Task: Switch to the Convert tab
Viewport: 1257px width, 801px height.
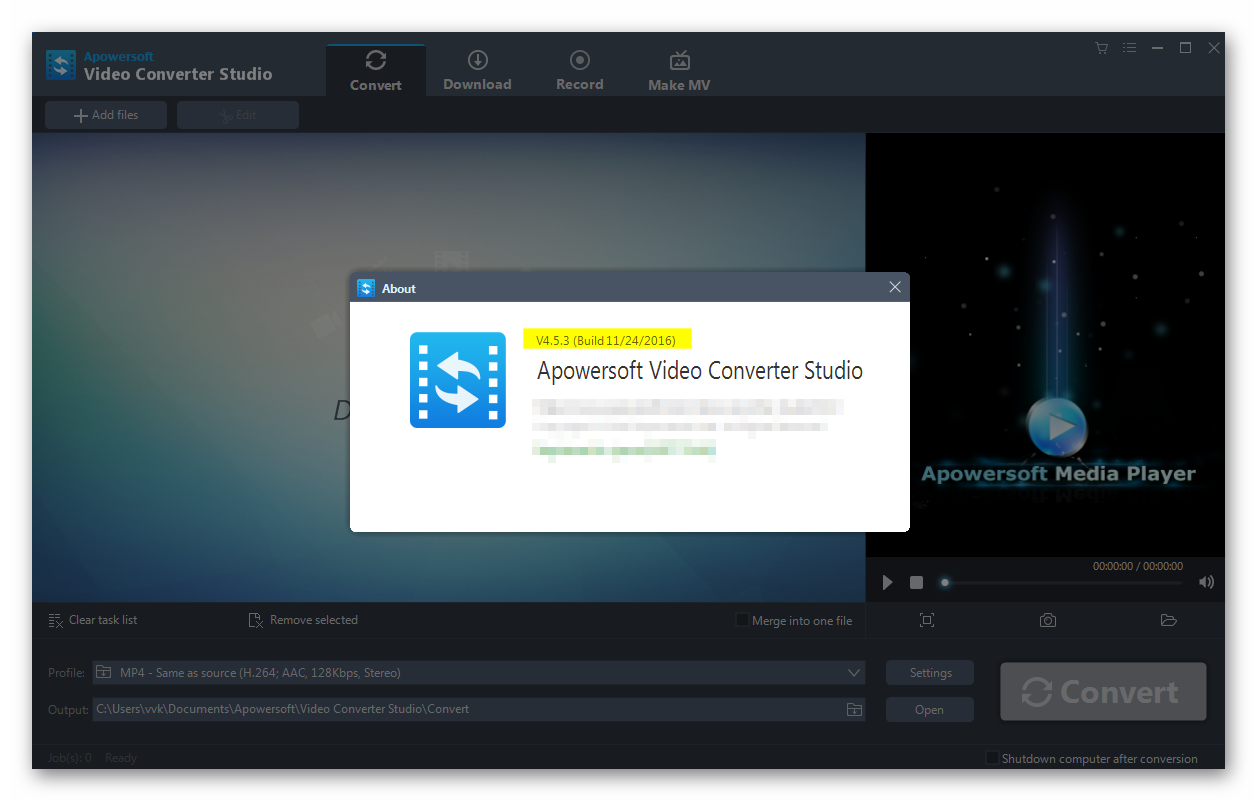Action: pos(376,70)
